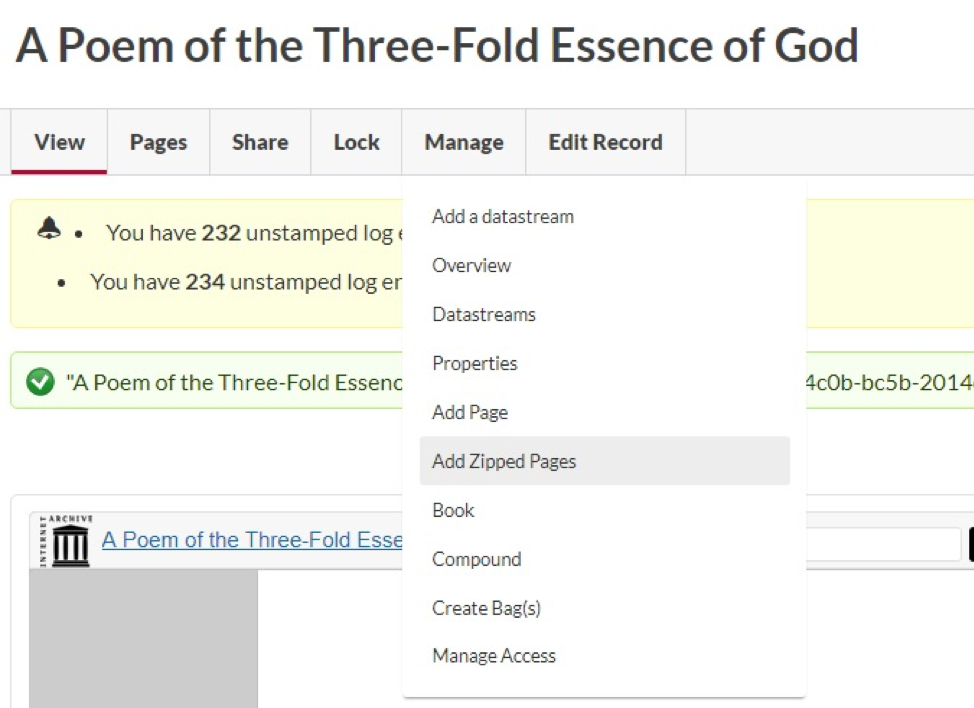Open the Manage dropdown tab
The image size is (974, 708).
(464, 142)
